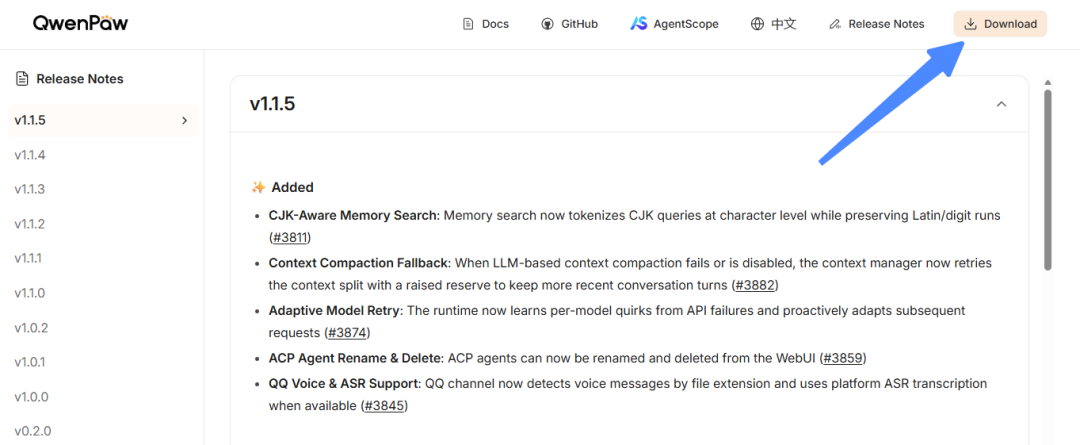Click the globe language icon
The height and width of the screenshot is (445, 1080).
pos(757,24)
